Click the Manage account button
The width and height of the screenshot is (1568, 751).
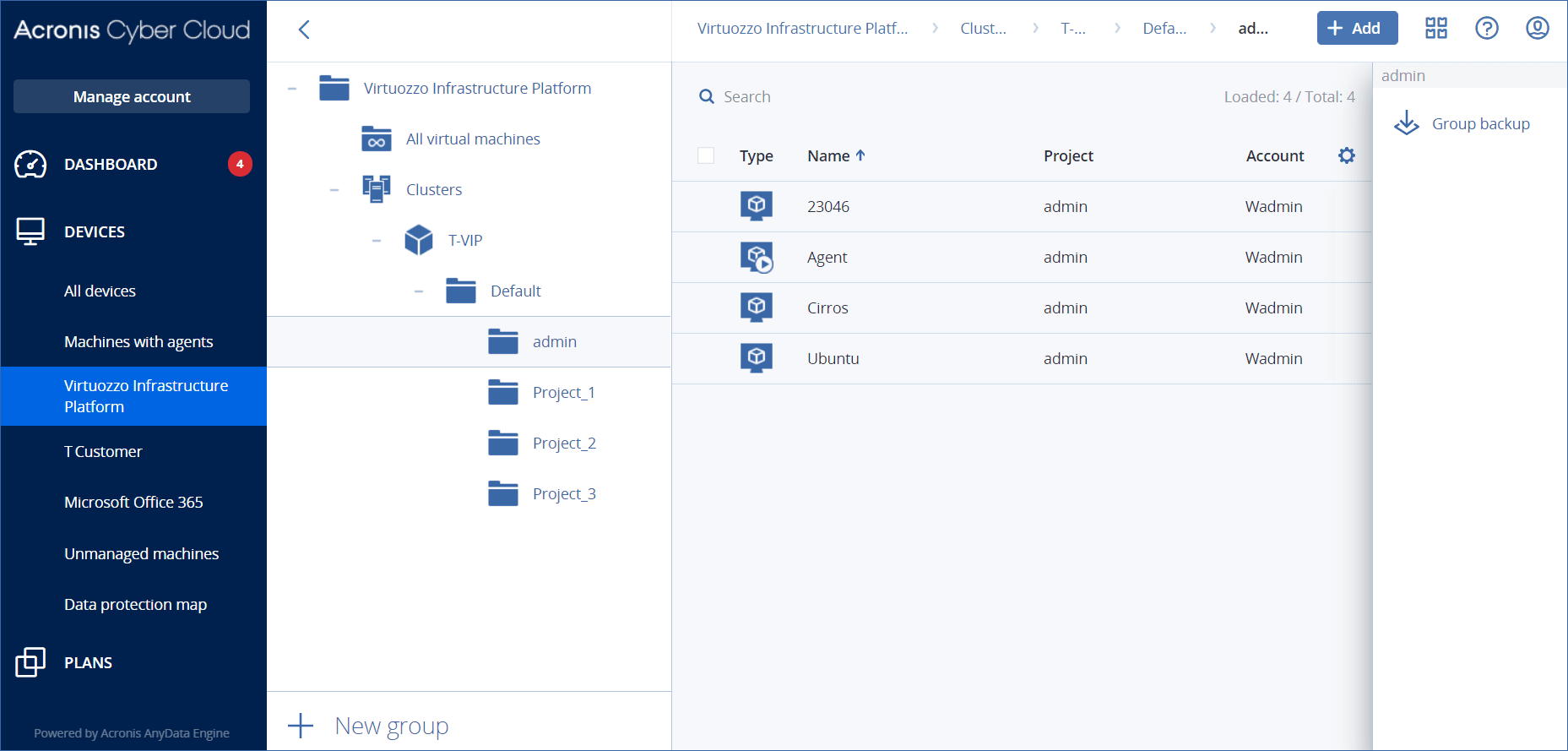pos(132,96)
